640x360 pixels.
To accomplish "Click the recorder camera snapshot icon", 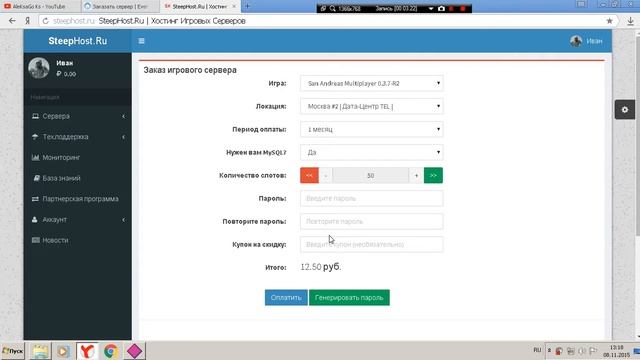I will click(x=441, y=8).
